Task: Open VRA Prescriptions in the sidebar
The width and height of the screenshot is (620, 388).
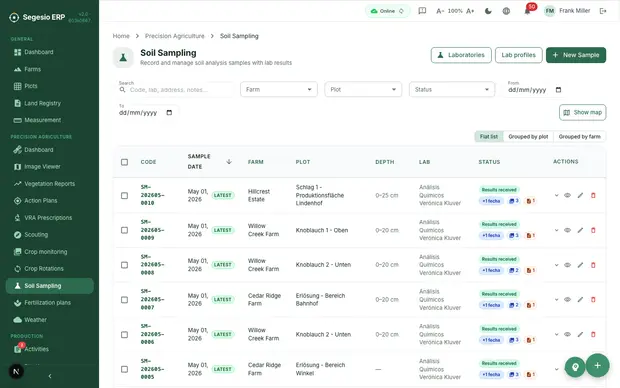Action: (49, 218)
